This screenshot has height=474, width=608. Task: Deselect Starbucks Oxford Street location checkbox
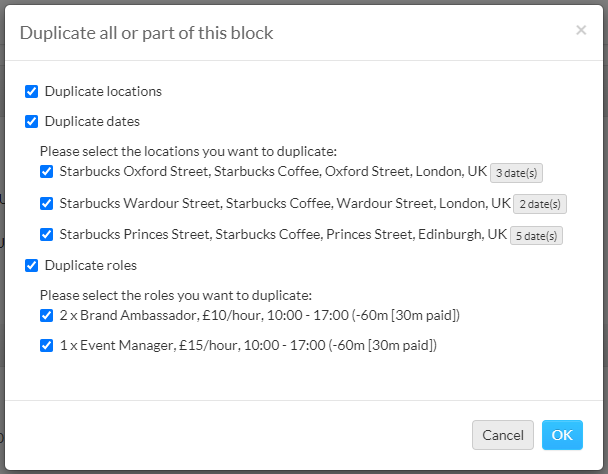[47, 171]
